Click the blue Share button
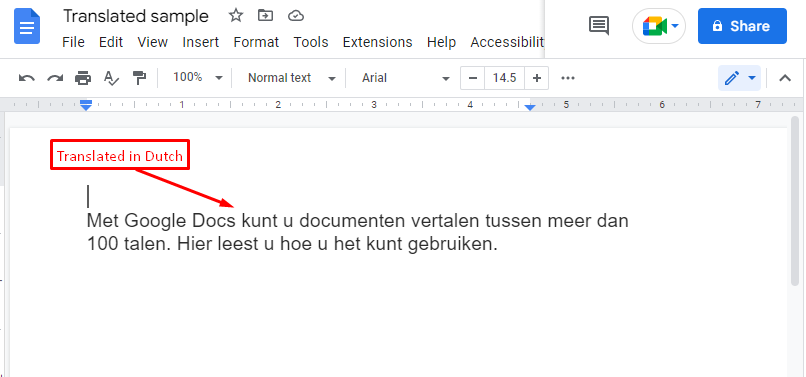 [x=742, y=26]
